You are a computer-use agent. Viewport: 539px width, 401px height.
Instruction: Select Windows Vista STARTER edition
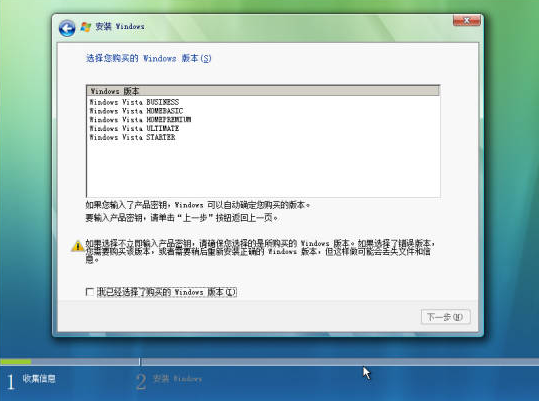click(x=132, y=137)
